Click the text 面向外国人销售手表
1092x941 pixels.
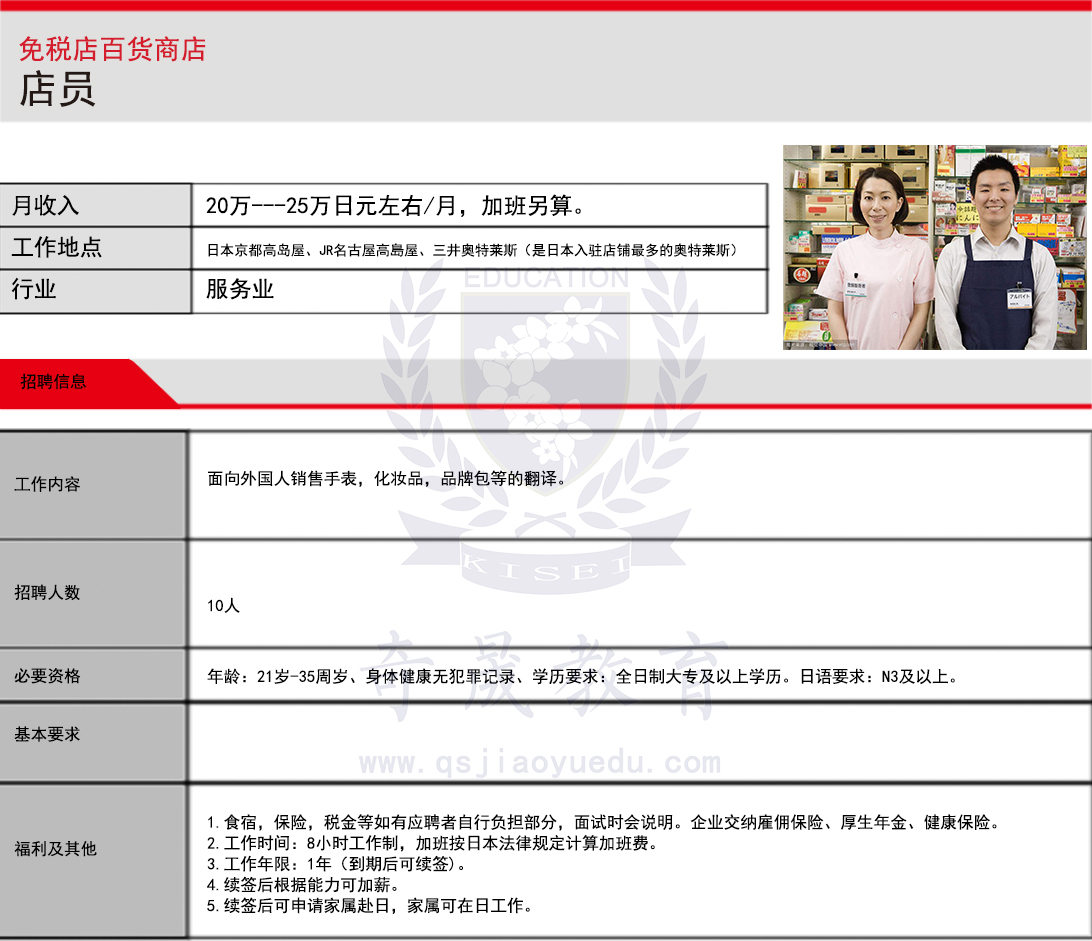coord(282,479)
